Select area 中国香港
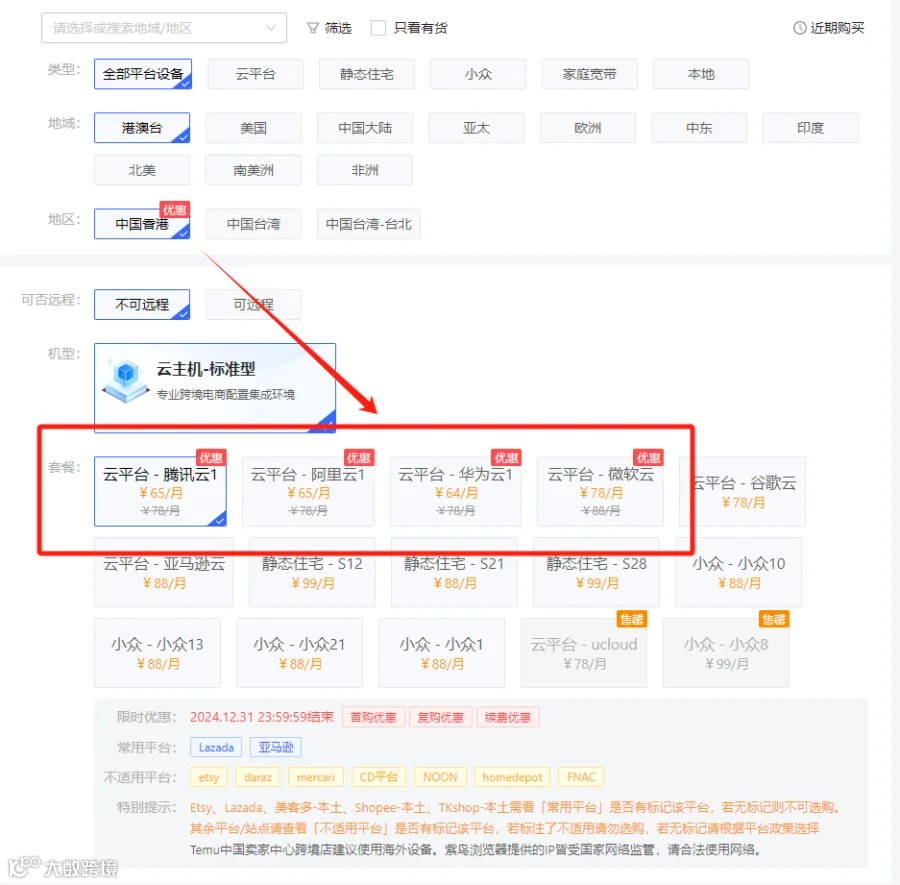Viewport: 900px width, 885px height. pyautogui.click(x=142, y=224)
